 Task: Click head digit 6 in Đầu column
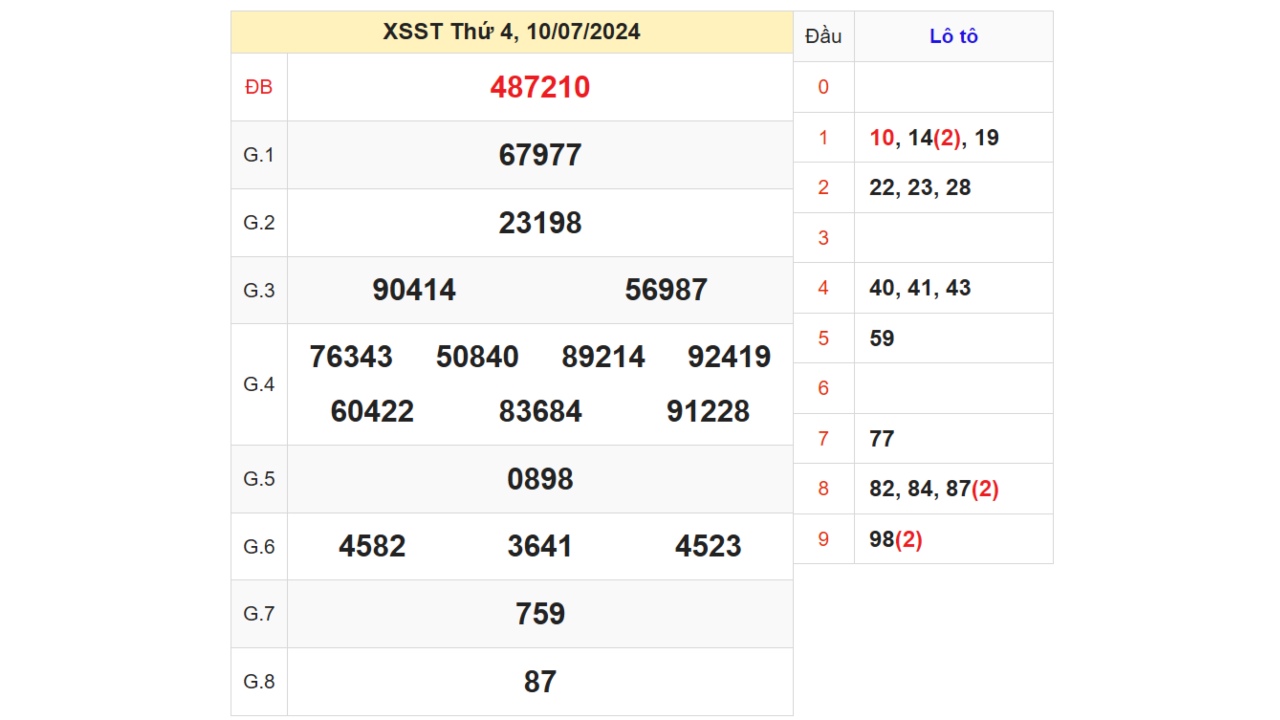(x=823, y=388)
